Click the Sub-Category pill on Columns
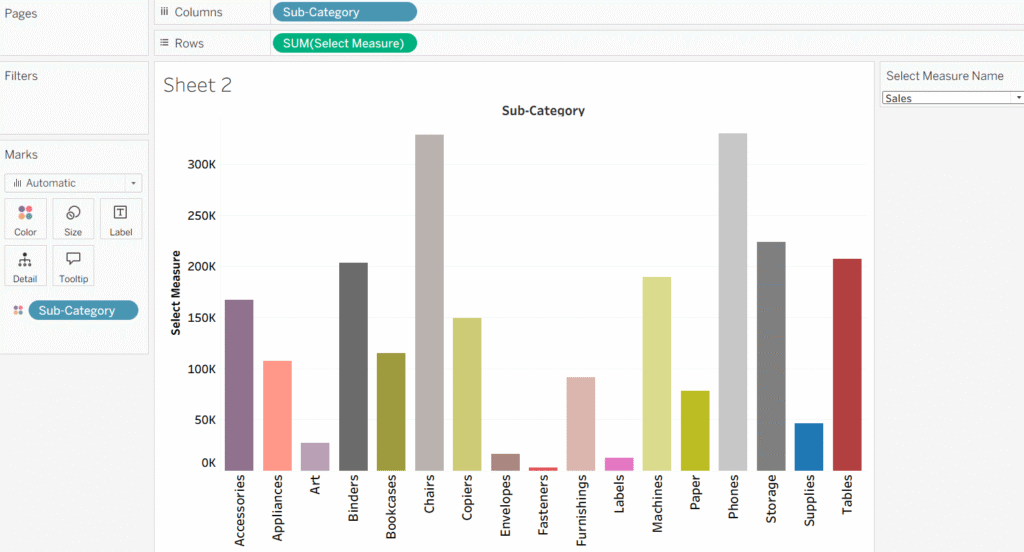This screenshot has height=552, width=1024. pyautogui.click(x=344, y=12)
